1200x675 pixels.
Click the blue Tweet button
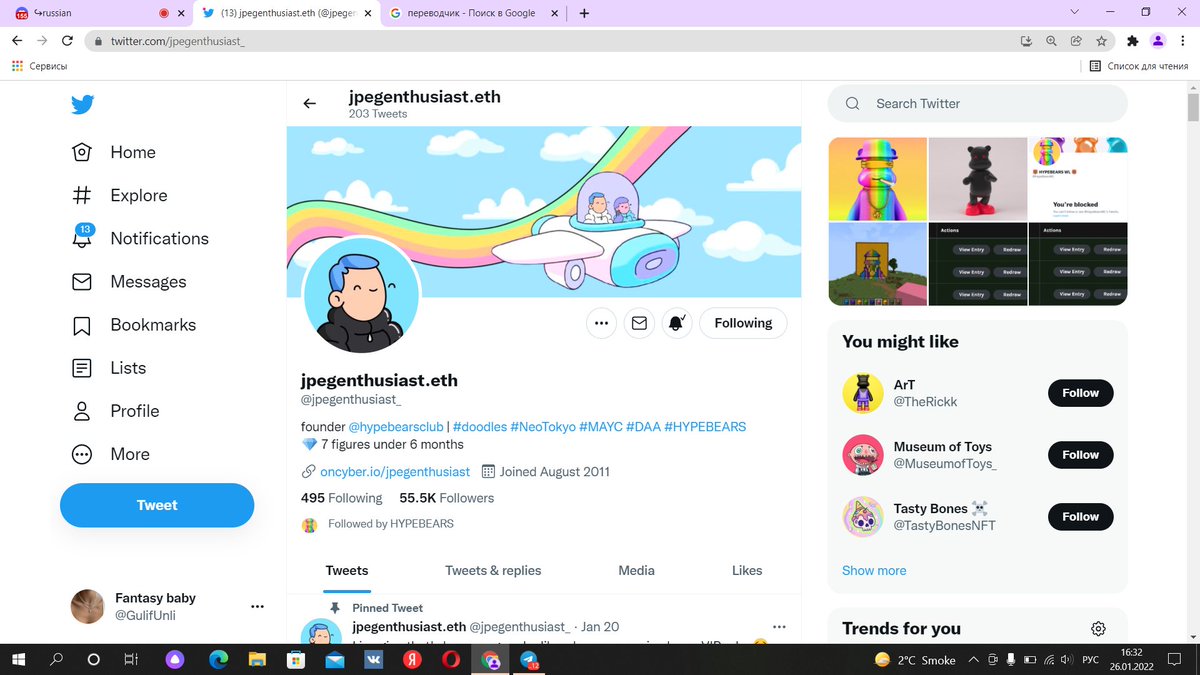(157, 505)
